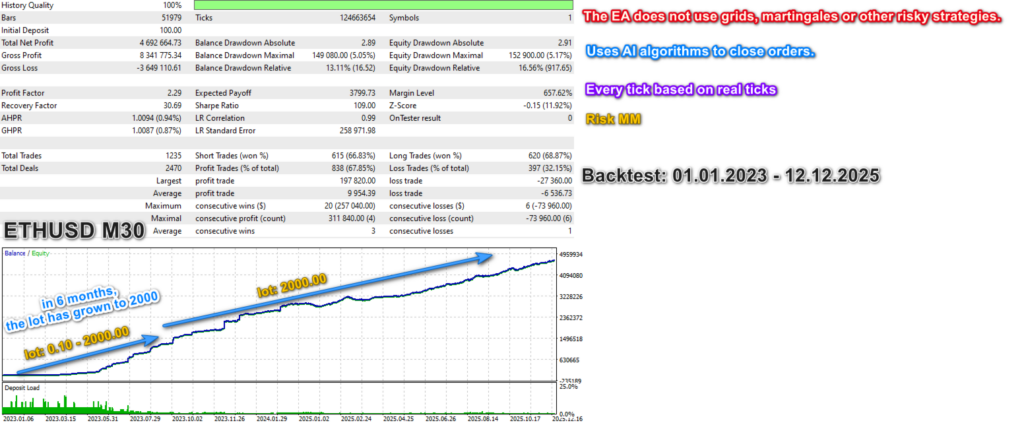Image resolution: width=1024 pixels, height=425 pixels.
Task: Select the Deposit Load chart label
Action: click(22, 388)
